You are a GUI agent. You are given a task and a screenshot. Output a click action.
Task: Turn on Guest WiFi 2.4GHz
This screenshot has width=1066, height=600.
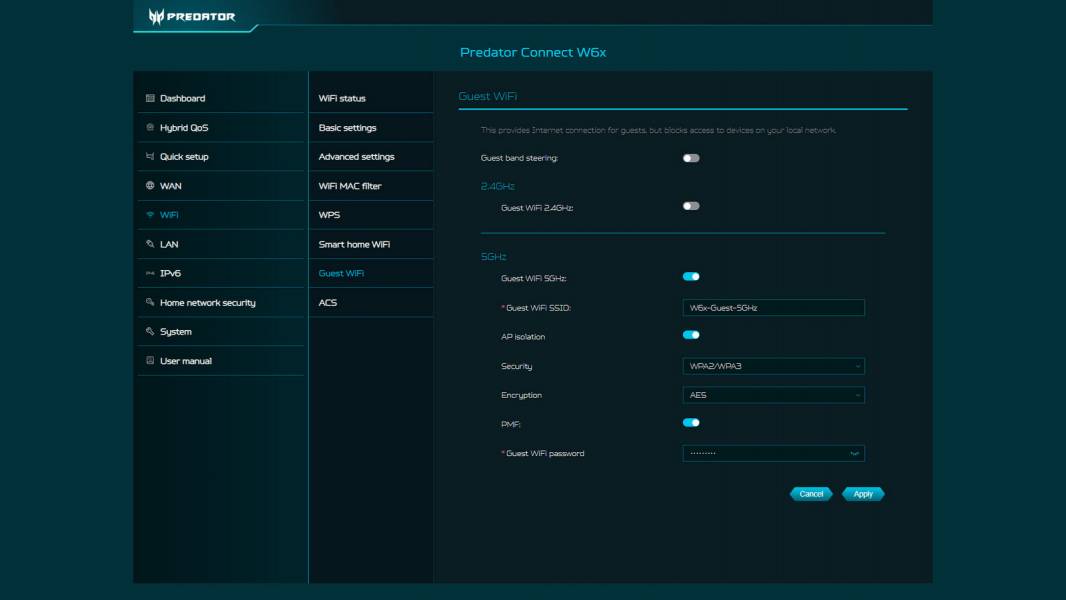tap(690, 204)
